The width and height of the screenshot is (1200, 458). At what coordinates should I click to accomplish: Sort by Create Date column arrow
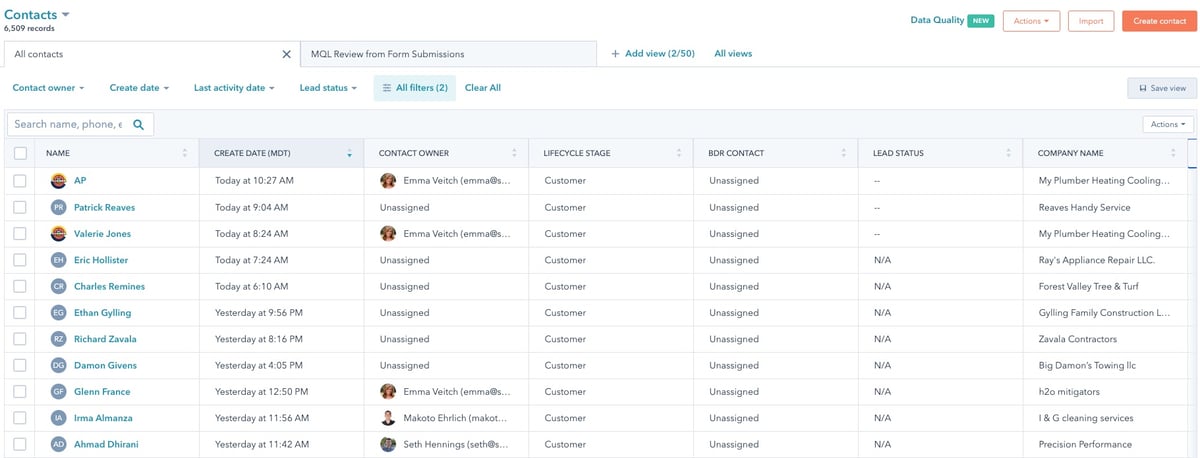349,154
